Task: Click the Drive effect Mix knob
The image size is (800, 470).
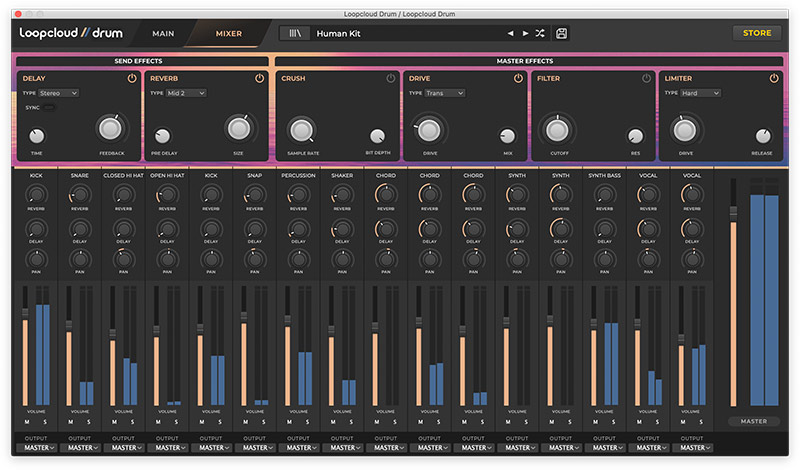Action: [x=507, y=136]
